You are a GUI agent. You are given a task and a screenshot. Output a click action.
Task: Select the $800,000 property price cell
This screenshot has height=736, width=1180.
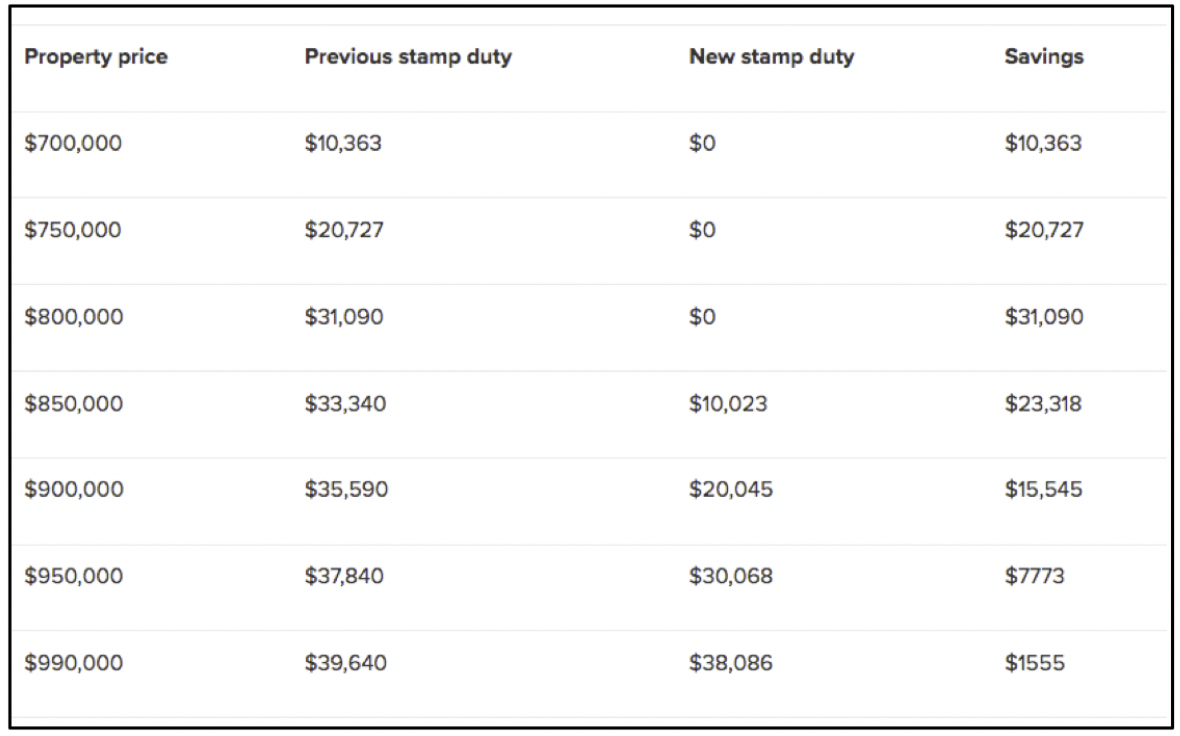(x=74, y=317)
